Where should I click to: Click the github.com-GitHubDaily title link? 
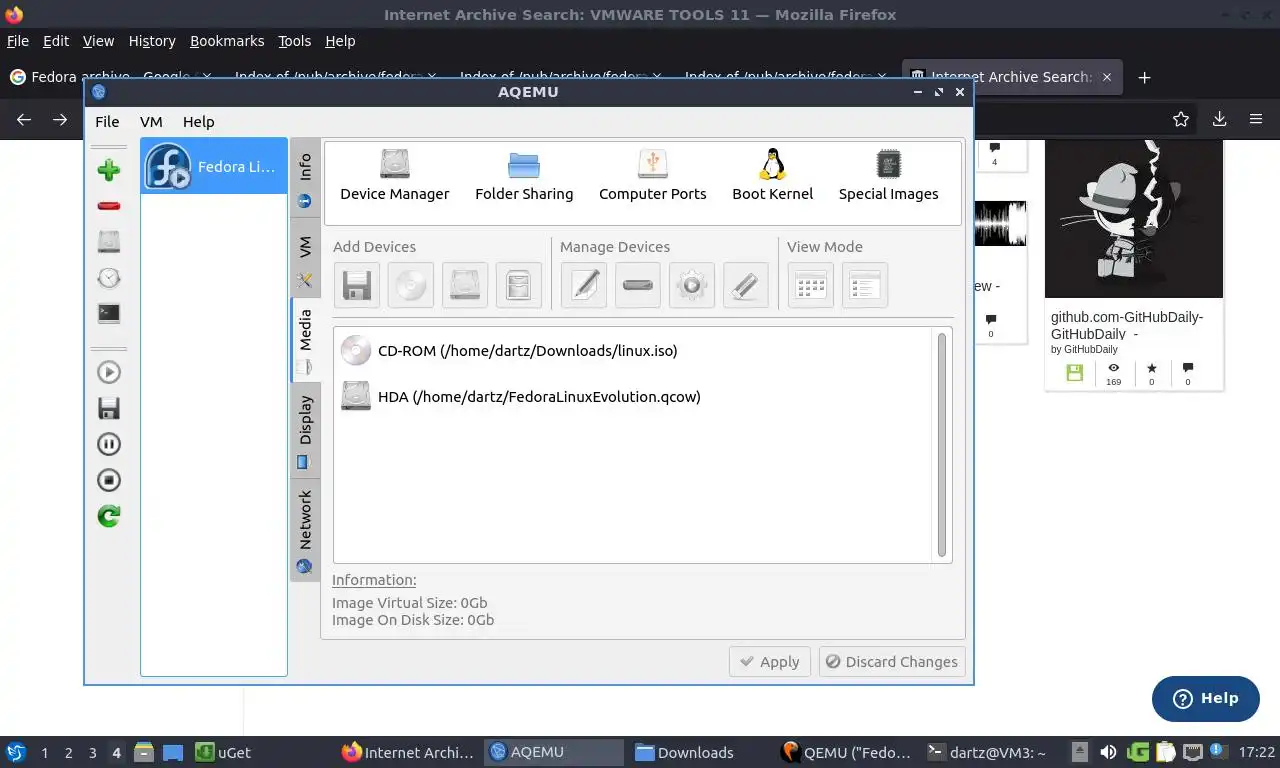tap(1127, 325)
